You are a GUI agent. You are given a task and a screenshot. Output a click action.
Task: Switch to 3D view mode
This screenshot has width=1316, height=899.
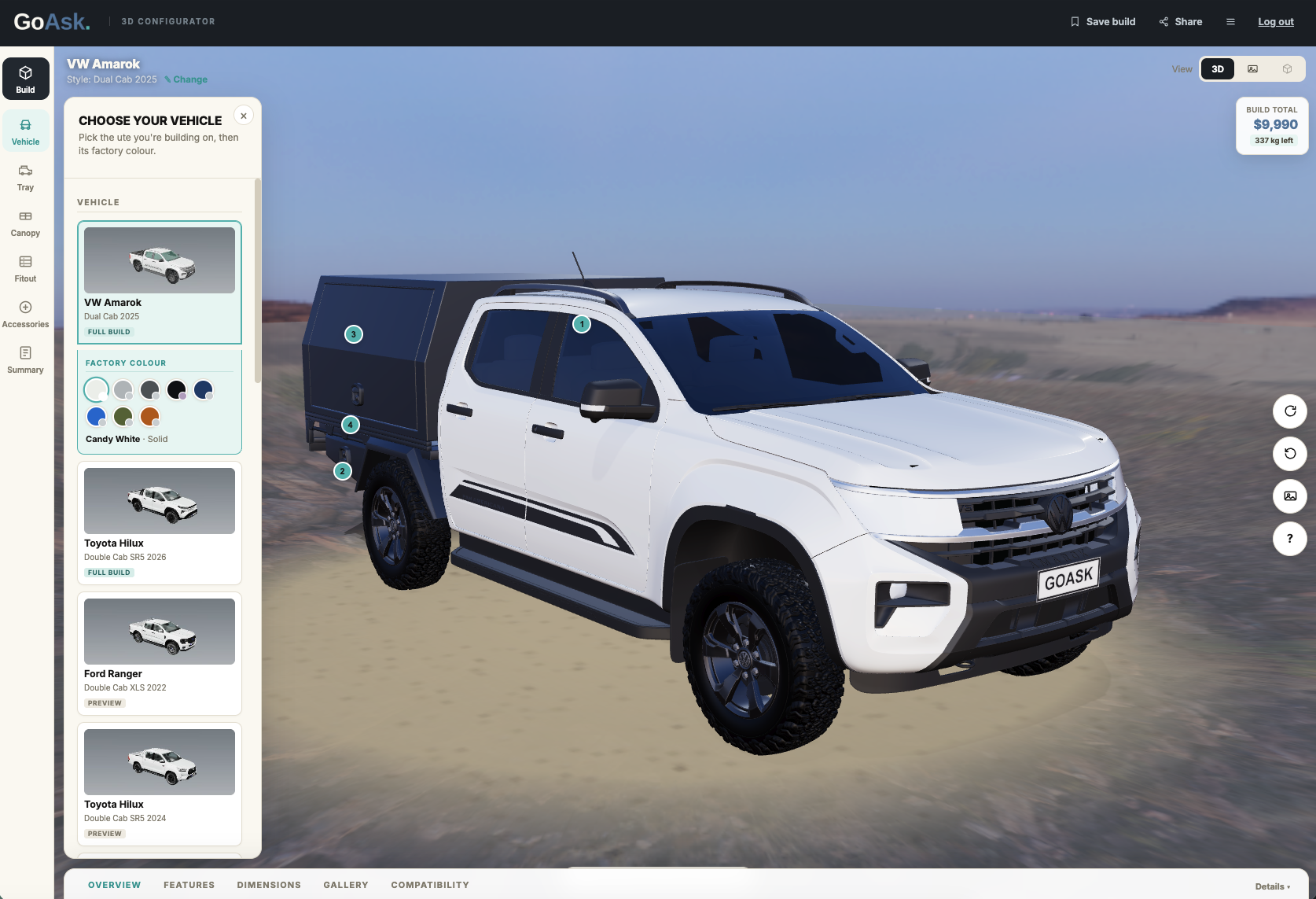point(1218,69)
